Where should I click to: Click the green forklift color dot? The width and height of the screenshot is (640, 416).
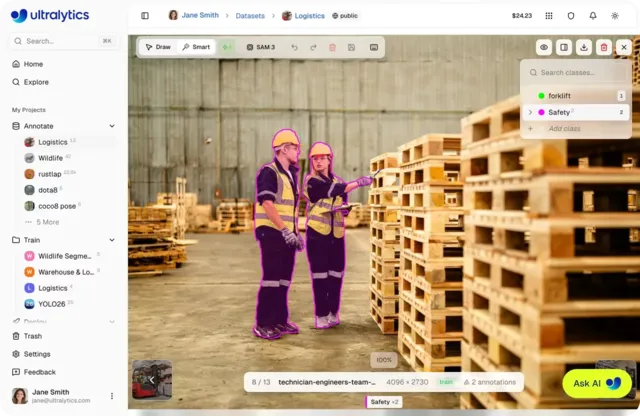tap(541, 96)
